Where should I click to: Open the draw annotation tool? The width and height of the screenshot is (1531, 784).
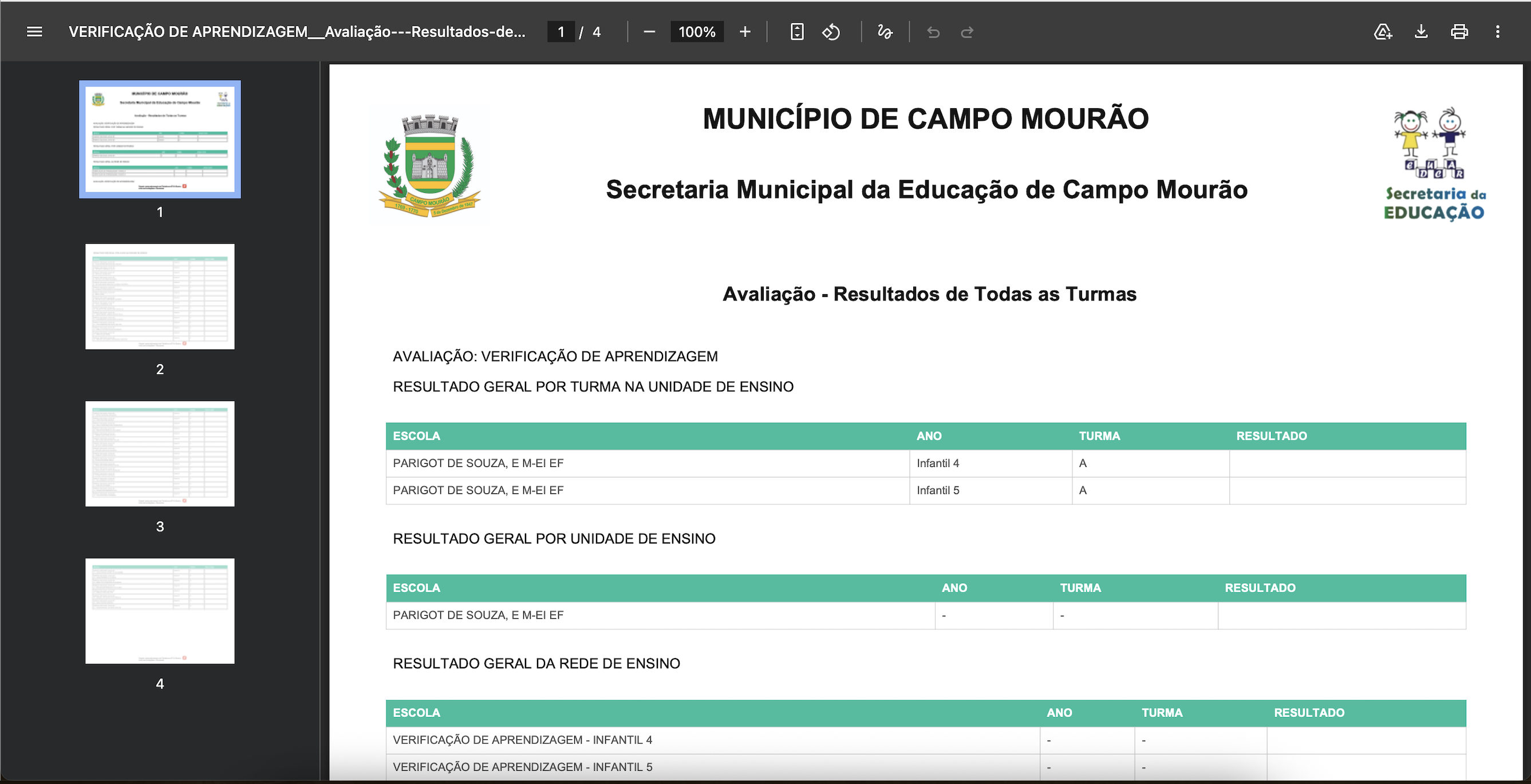(x=885, y=32)
